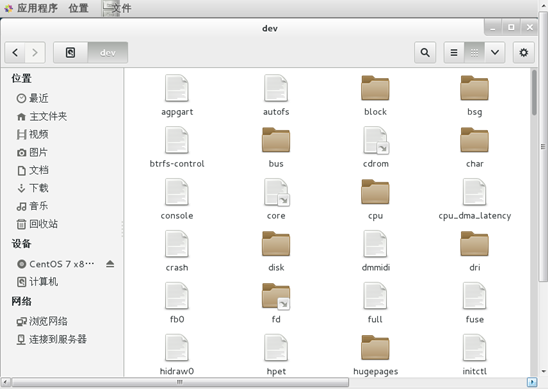The image size is (548, 389).
Task: Open the view options dropdown arrow
Action: click(495, 53)
